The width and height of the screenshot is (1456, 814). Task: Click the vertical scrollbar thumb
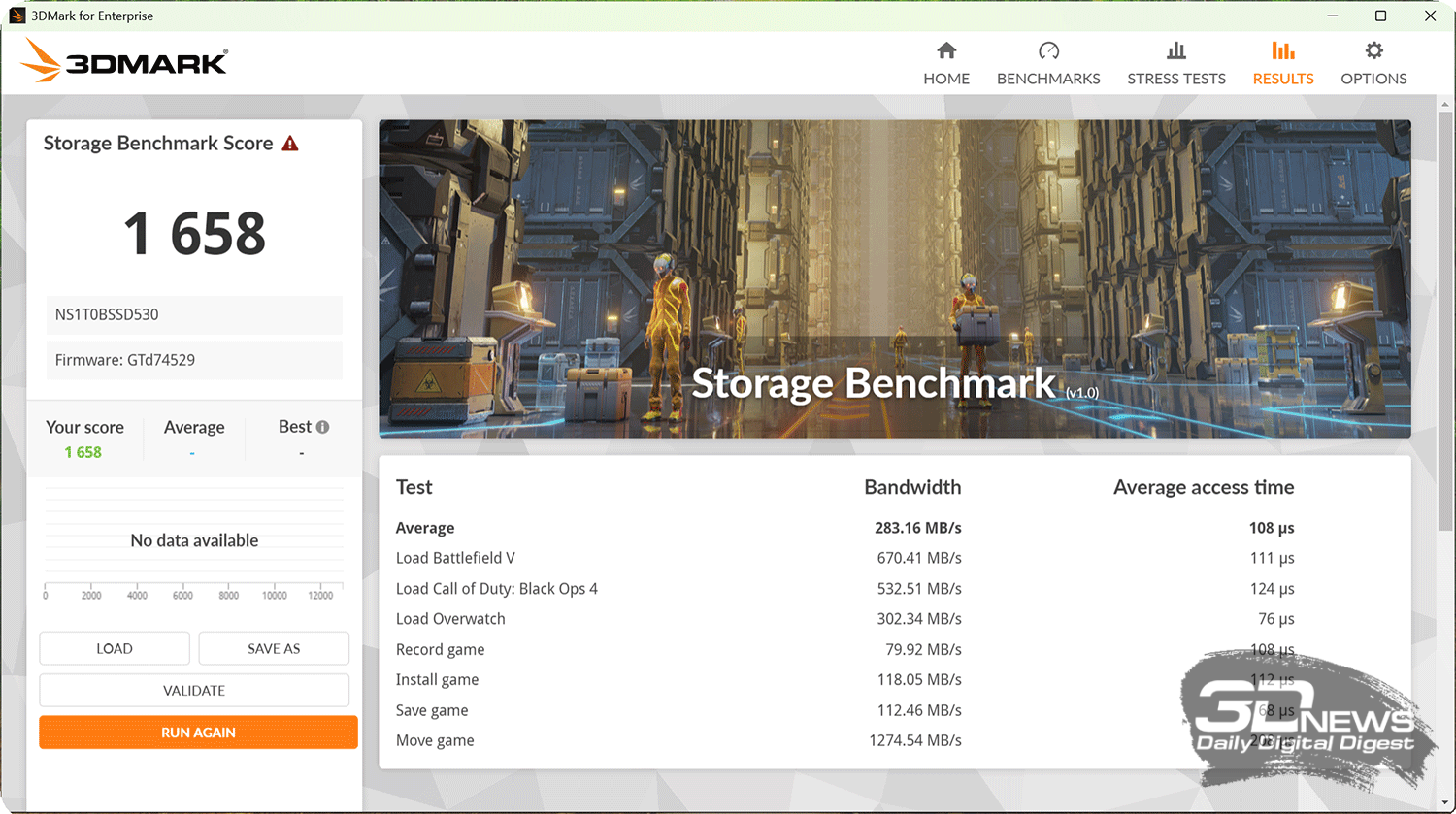coord(1445,320)
